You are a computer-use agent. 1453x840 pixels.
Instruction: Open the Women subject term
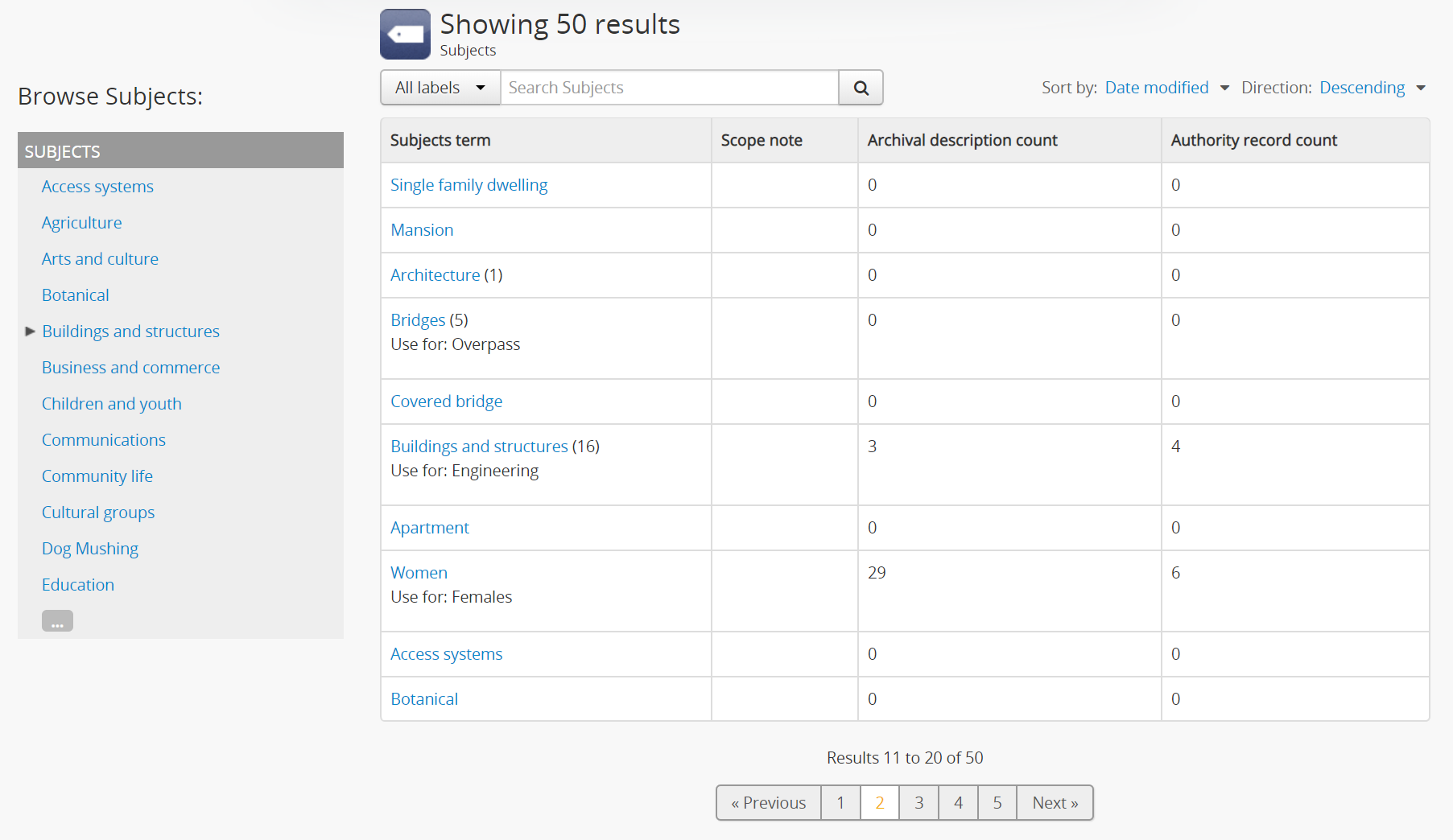click(x=419, y=572)
